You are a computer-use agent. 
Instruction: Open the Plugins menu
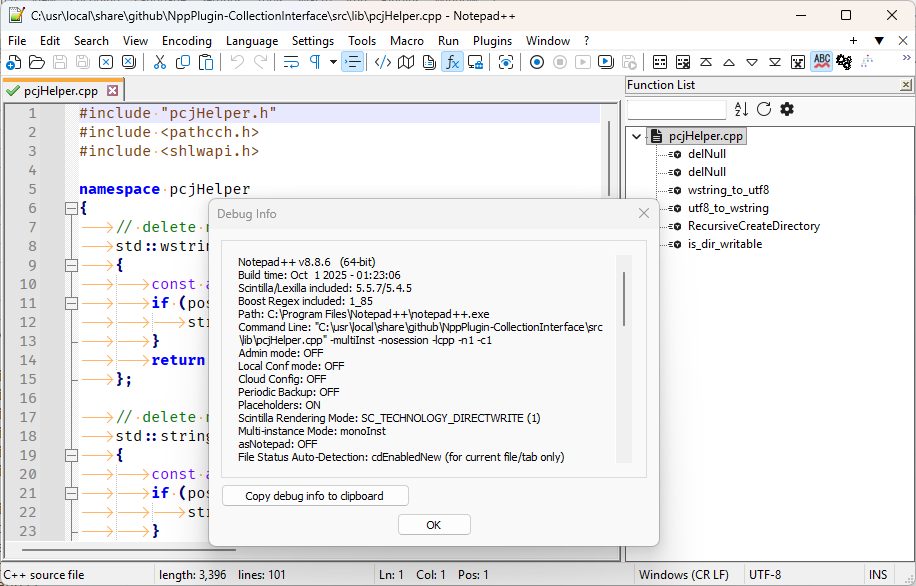tap(492, 41)
